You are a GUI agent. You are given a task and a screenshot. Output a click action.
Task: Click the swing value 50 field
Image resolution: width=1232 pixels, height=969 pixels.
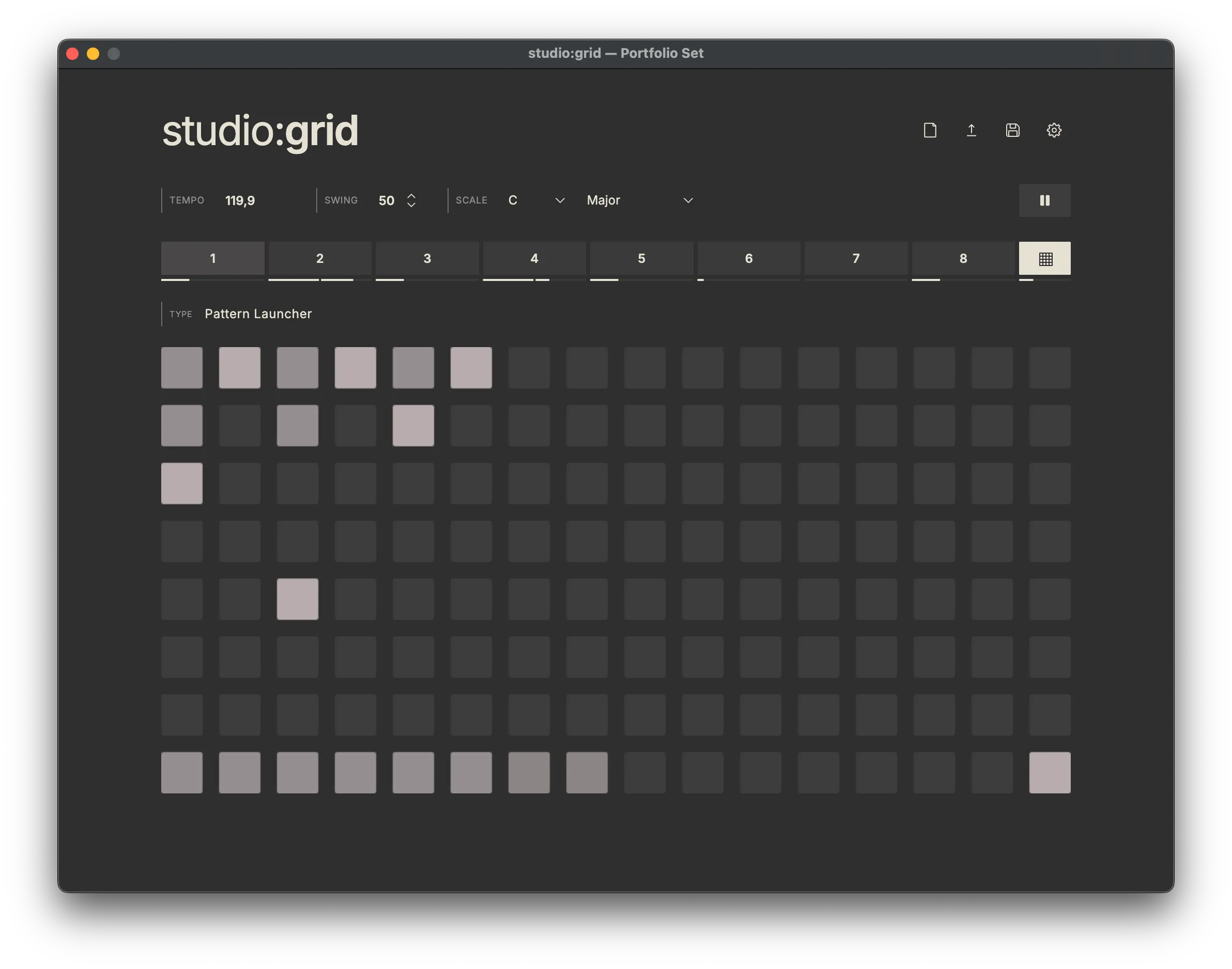[387, 200]
